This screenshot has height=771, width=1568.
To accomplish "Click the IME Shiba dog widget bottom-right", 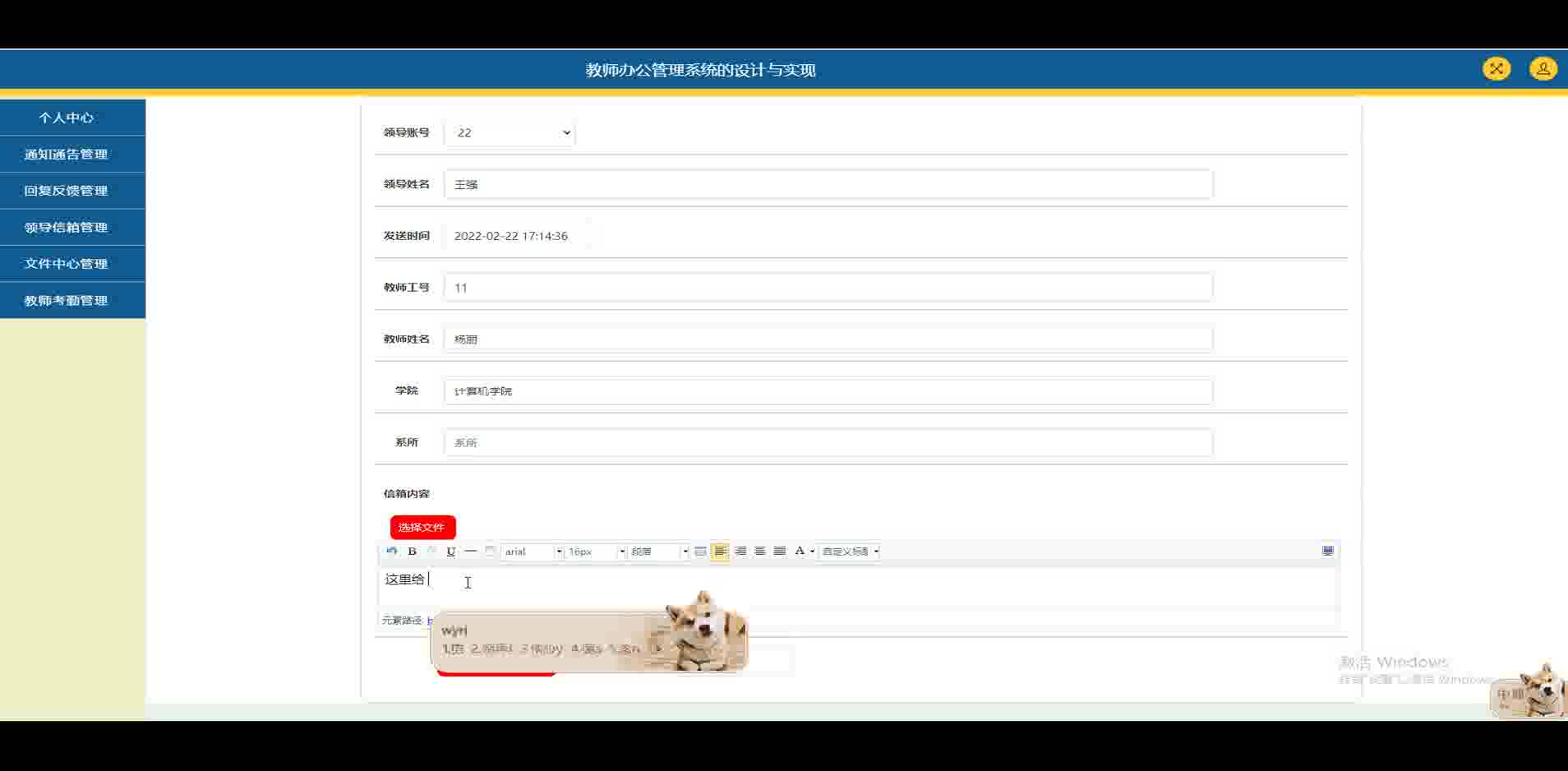I will pos(1529,690).
